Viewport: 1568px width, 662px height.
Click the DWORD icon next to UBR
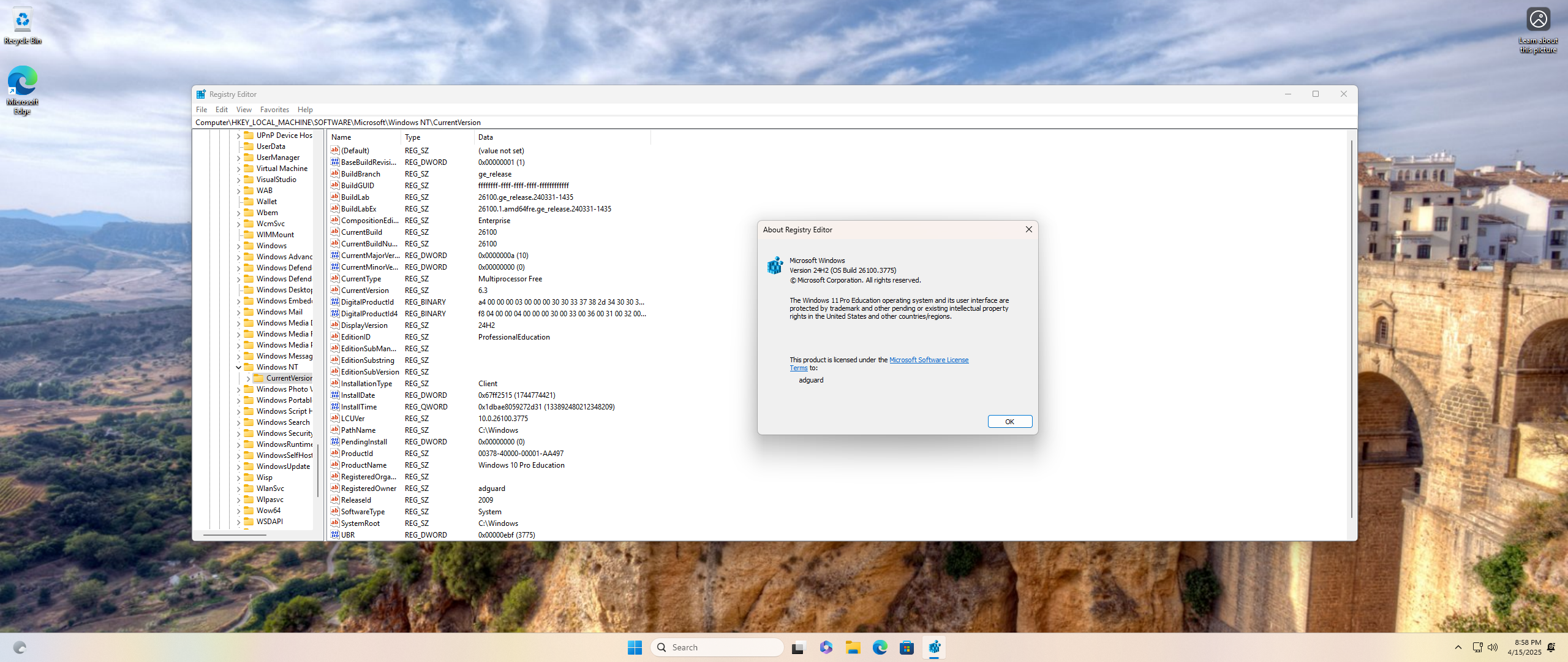(334, 535)
